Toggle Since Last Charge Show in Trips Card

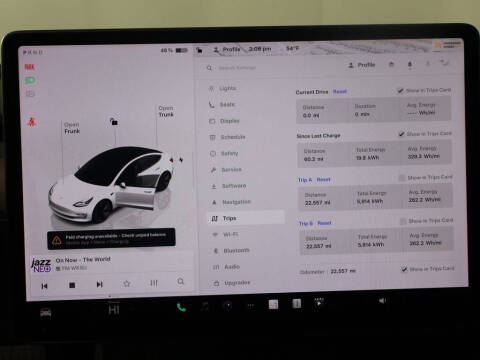pos(402,134)
